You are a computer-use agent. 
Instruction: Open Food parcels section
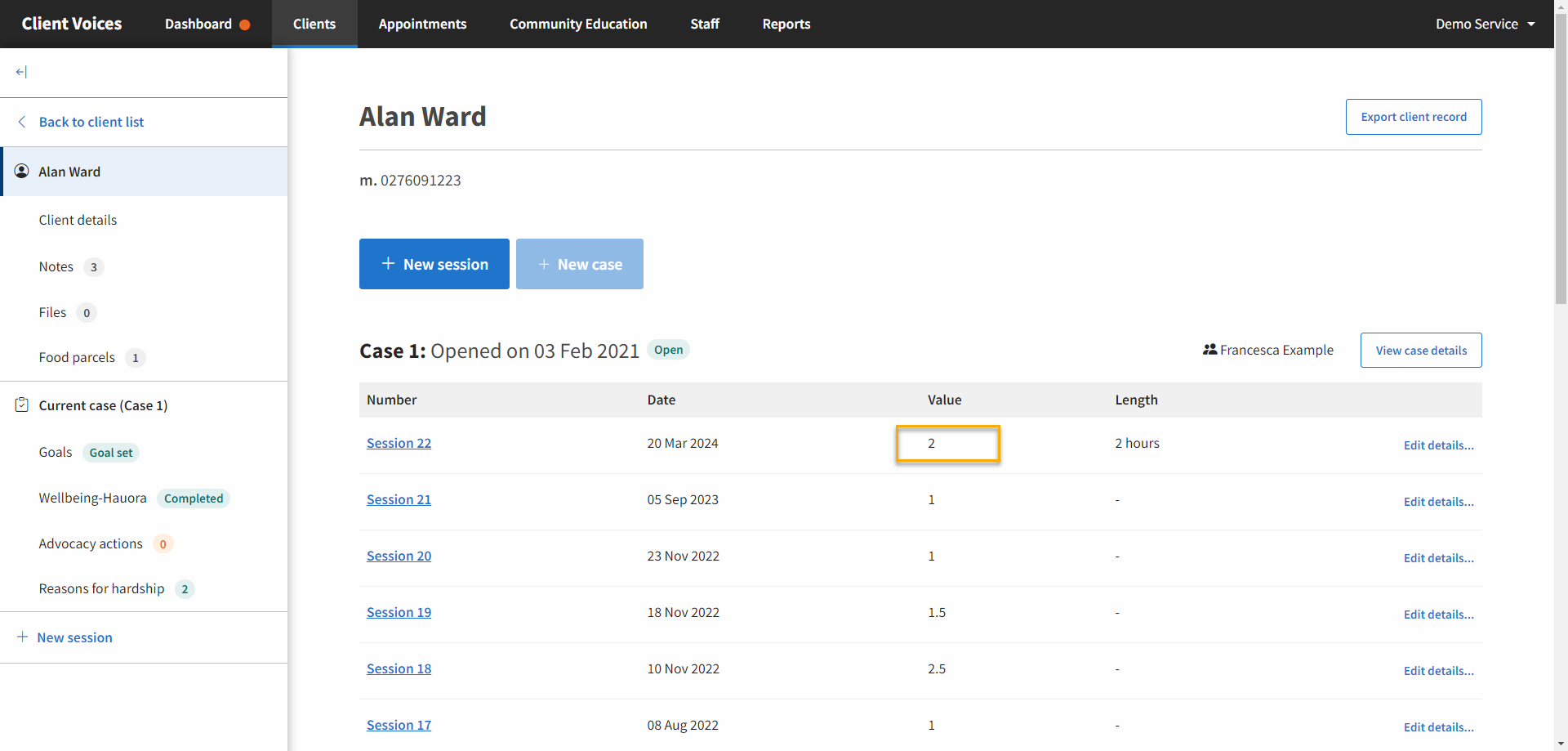click(x=77, y=357)
